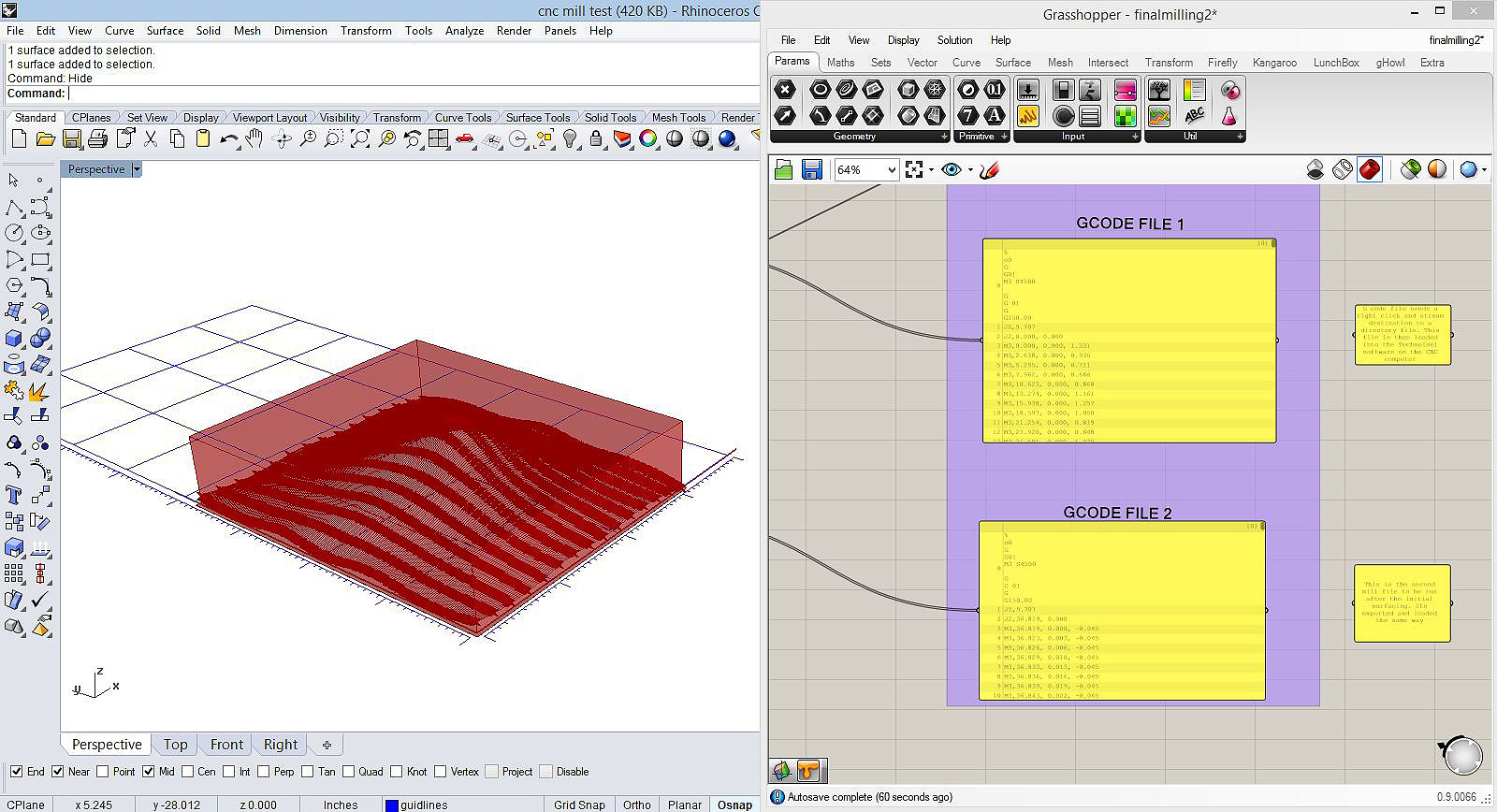
Task: Click the blue guidlines layer color swatch
Action: point(392,805)
